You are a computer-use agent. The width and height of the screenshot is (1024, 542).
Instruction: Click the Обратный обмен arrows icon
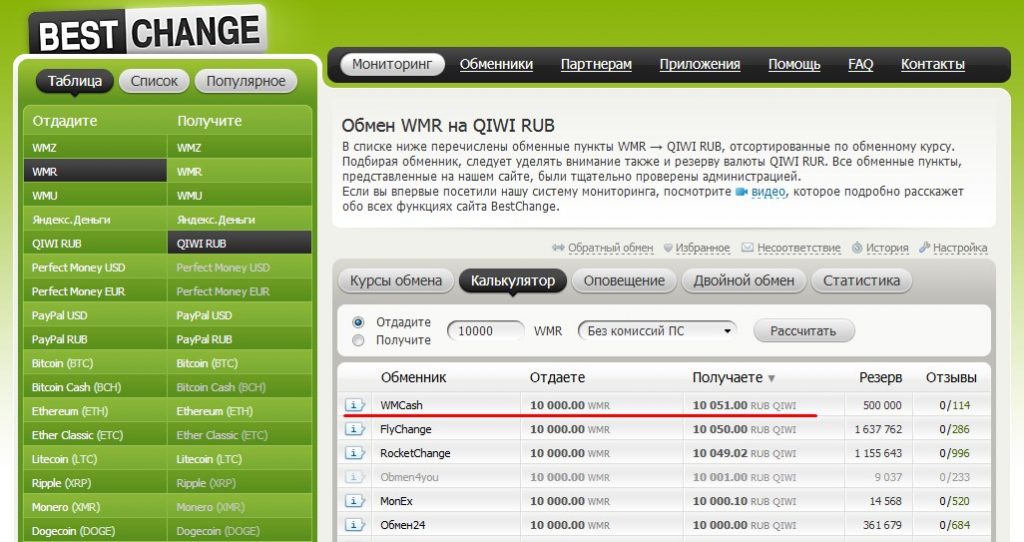coord(558,248)
